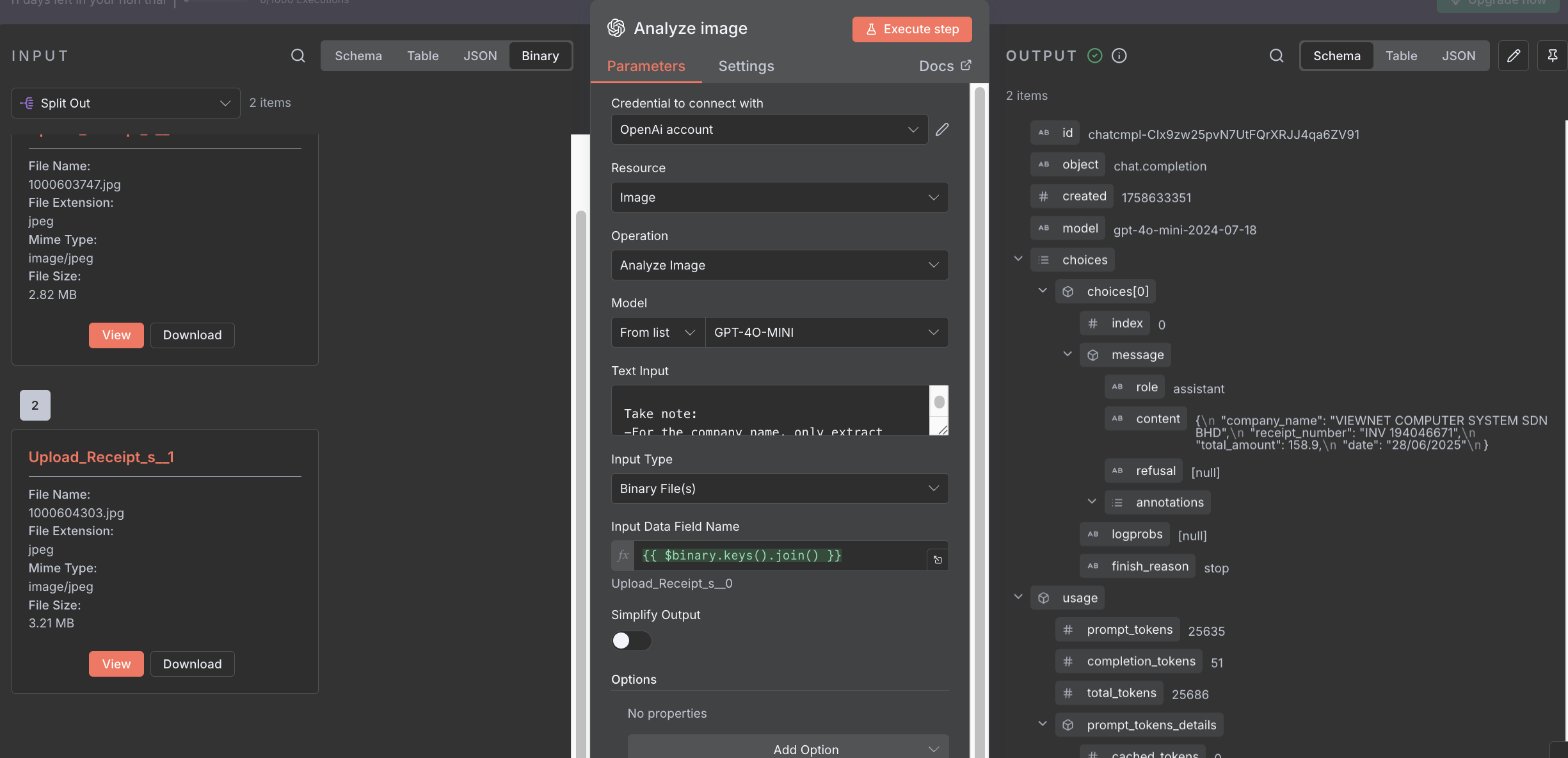Click the parameters panel vertical scrollbar

pos(979,384)
